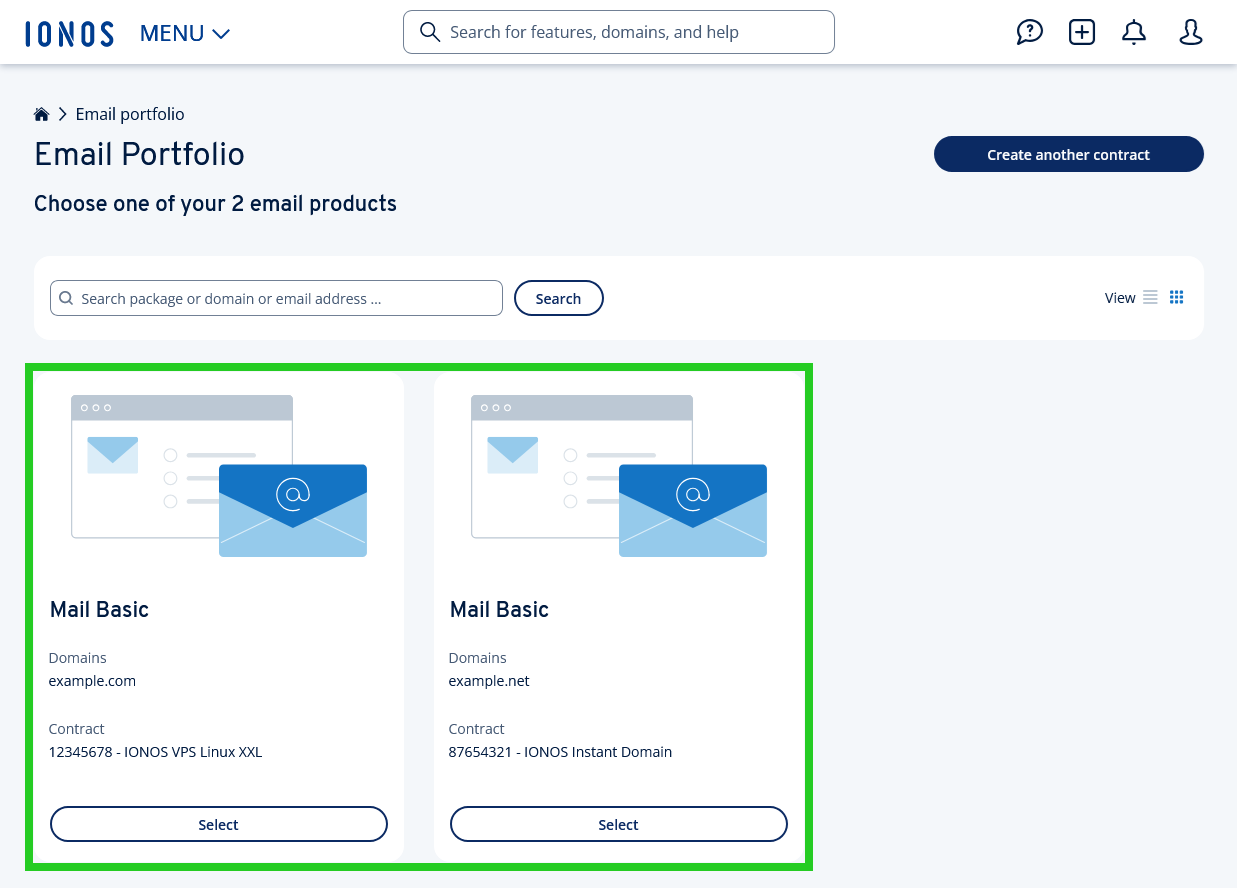Click the Email portfolio breadcrumb link
The image size is (1237, 888).
click(129, 113)
